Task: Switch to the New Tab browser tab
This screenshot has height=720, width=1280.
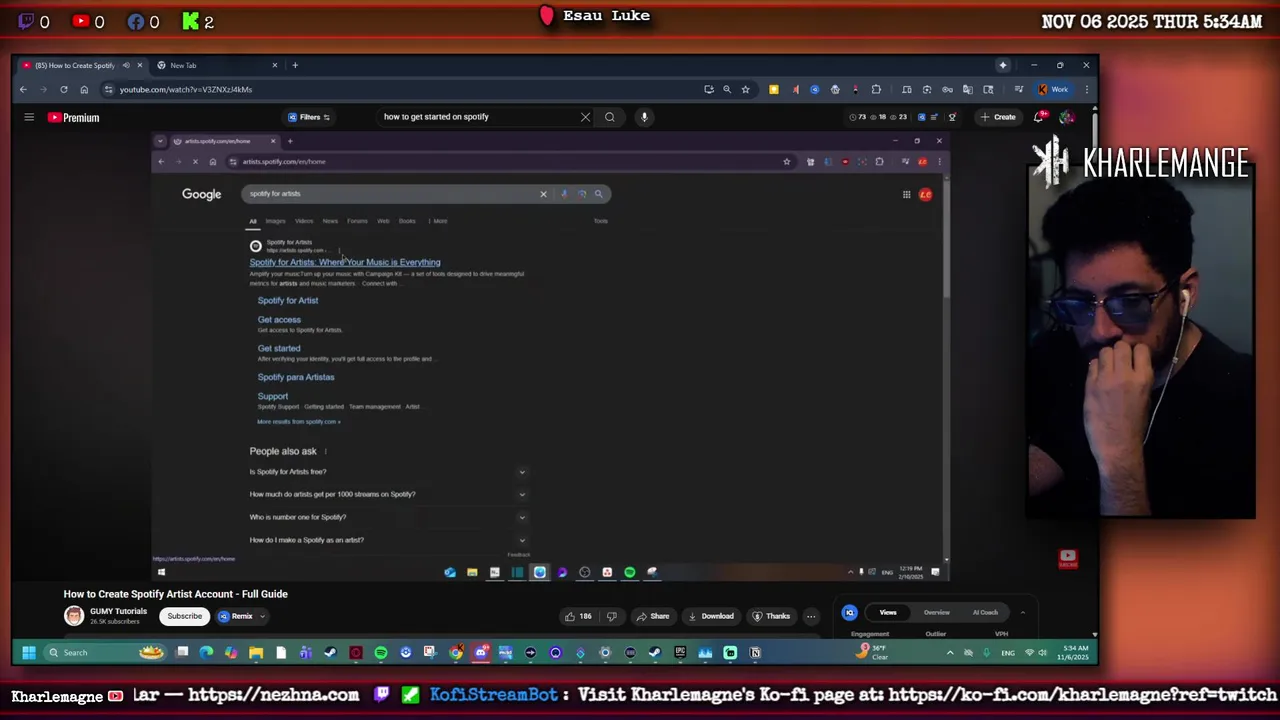Action: (183, 65)
